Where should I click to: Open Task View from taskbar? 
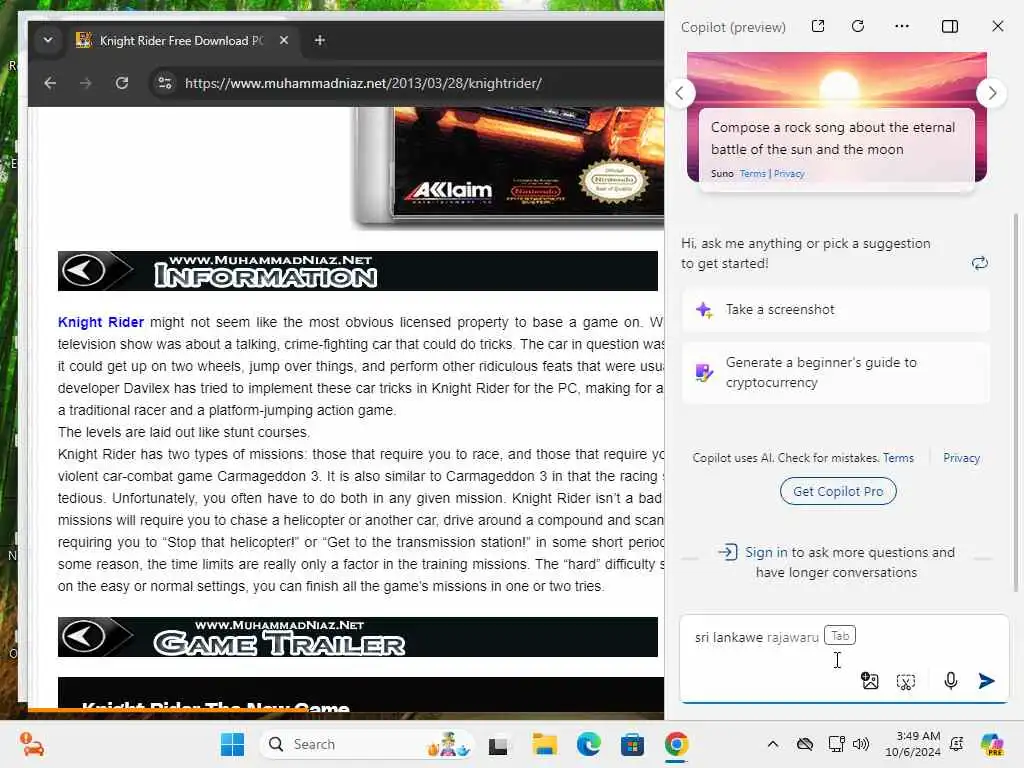498,744
